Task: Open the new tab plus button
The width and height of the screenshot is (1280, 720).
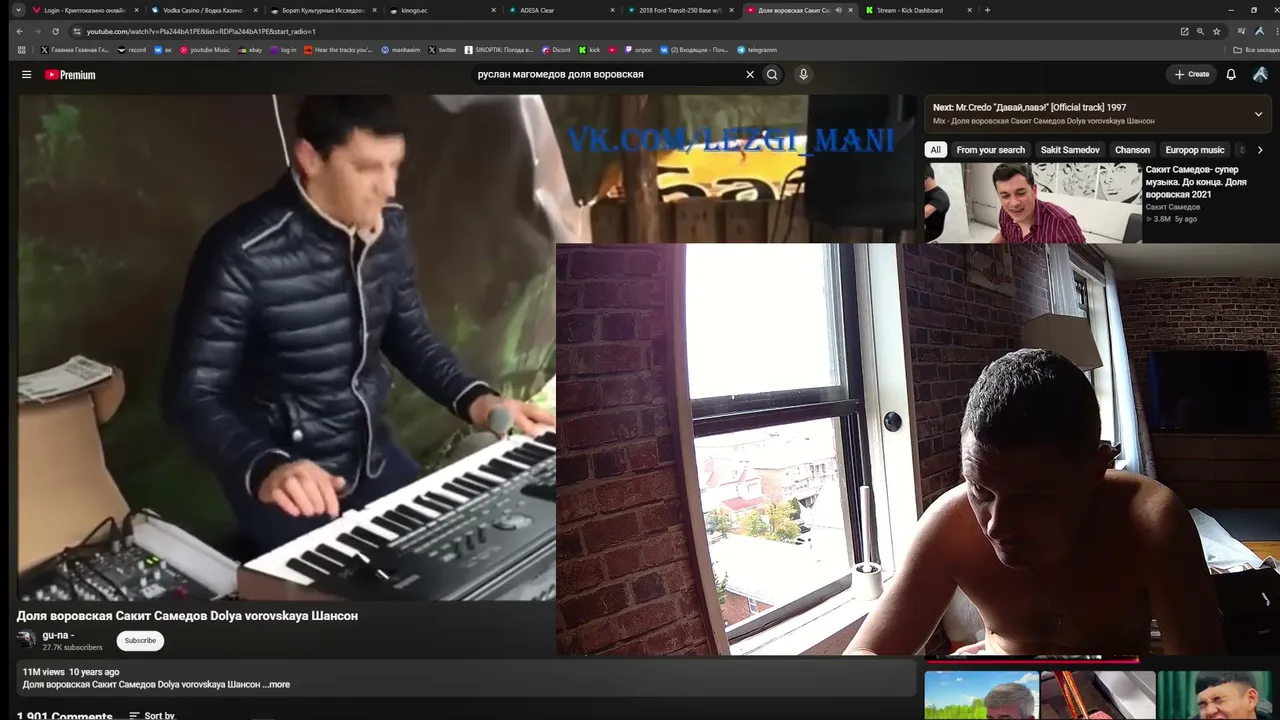Action: point(987,10)
